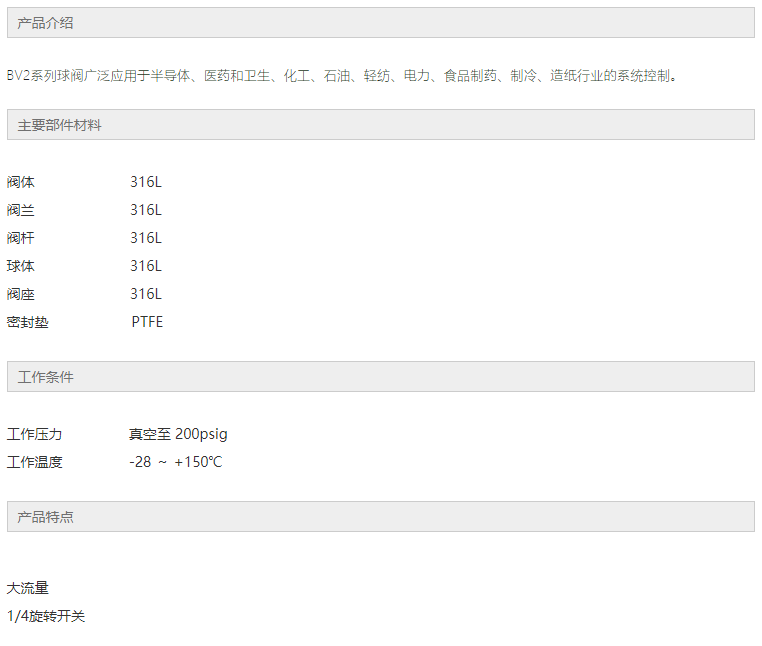The image size is (762, 646).
Task: Click the 工作温度 label
Action: (35, 462)
